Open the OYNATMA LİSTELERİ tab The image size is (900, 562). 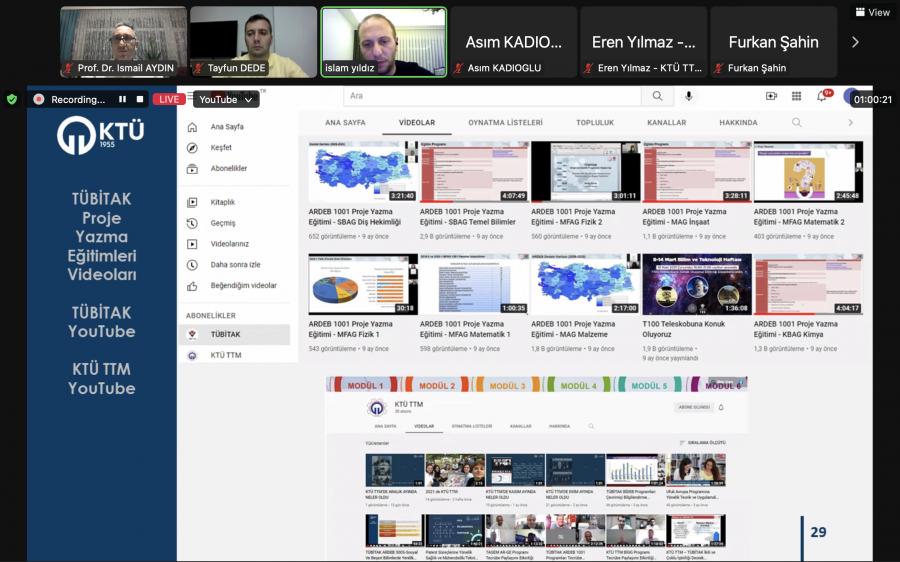pos(505,123)
